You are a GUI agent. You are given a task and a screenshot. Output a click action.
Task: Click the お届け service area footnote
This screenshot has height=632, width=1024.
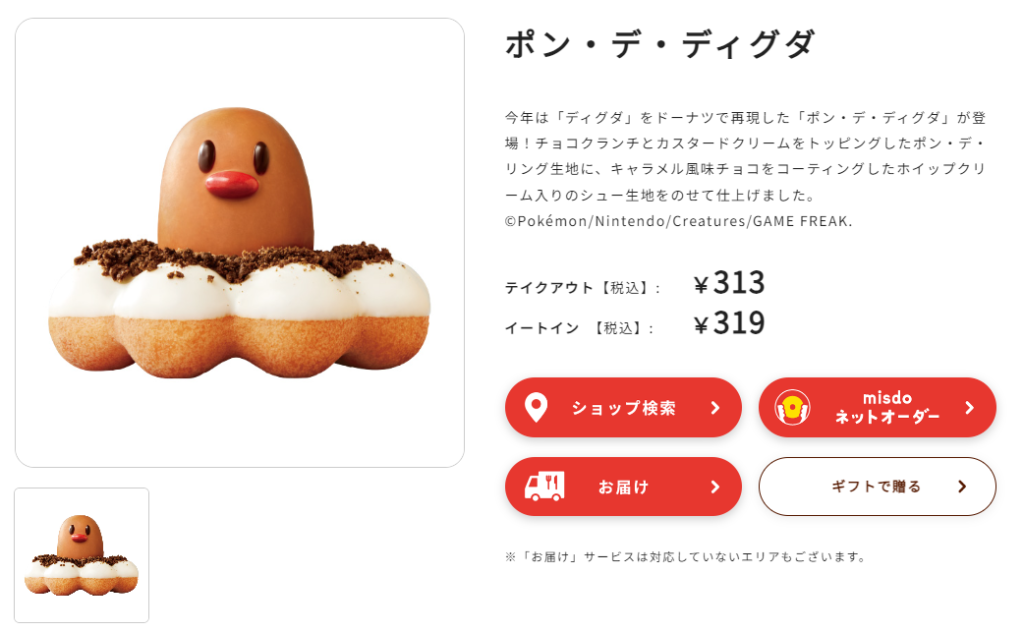click(x=686, y=557)
